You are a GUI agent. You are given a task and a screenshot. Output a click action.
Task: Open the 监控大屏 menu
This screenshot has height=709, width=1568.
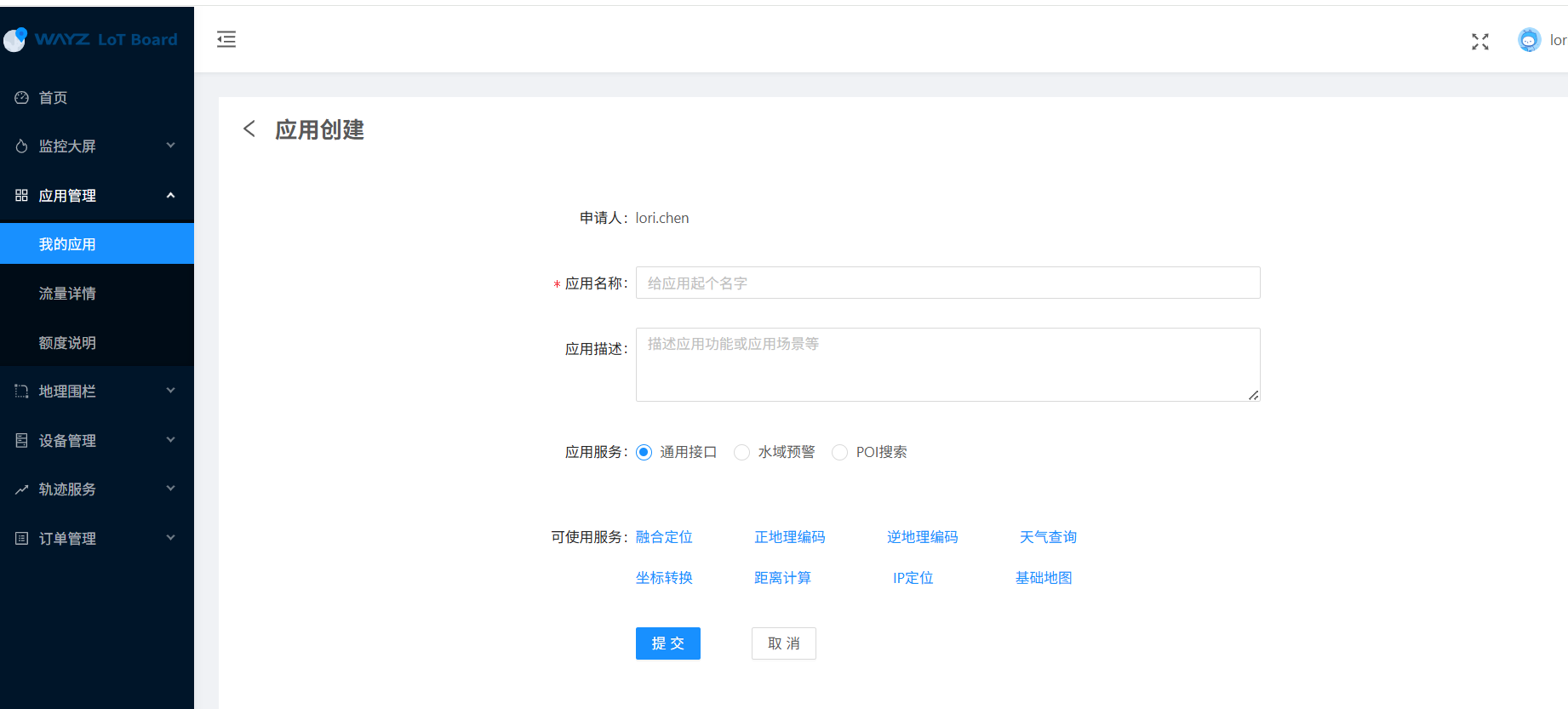[x=97, y=146]
